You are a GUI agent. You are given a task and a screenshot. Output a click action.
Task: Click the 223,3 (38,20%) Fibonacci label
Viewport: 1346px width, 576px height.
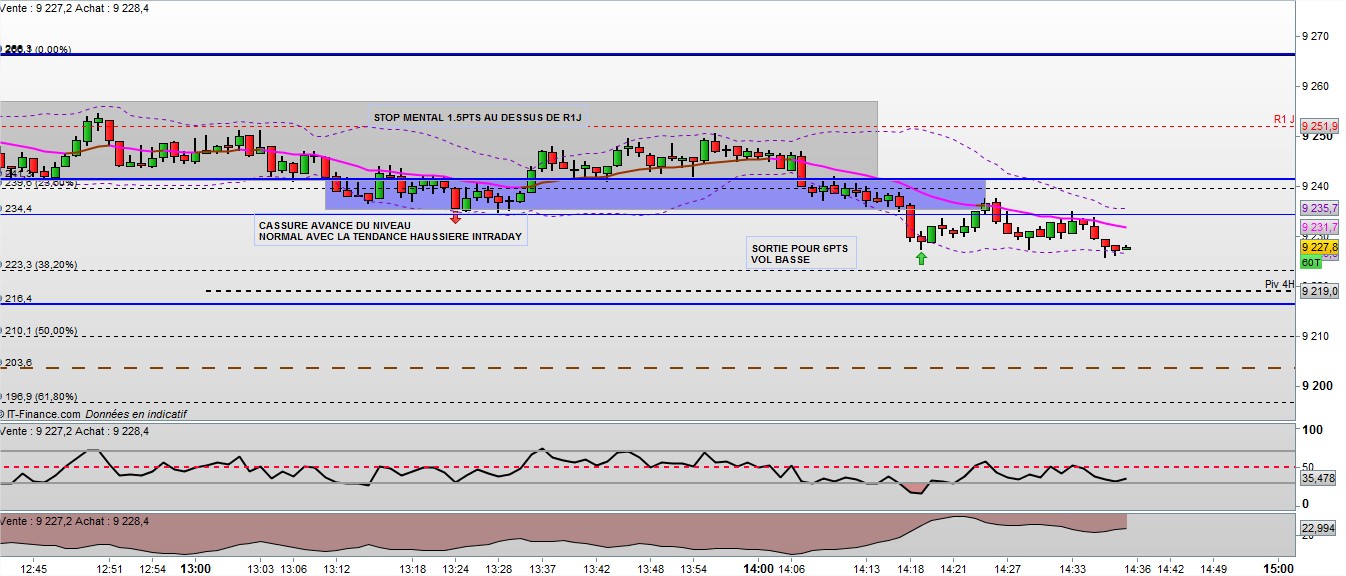[40, 265]
